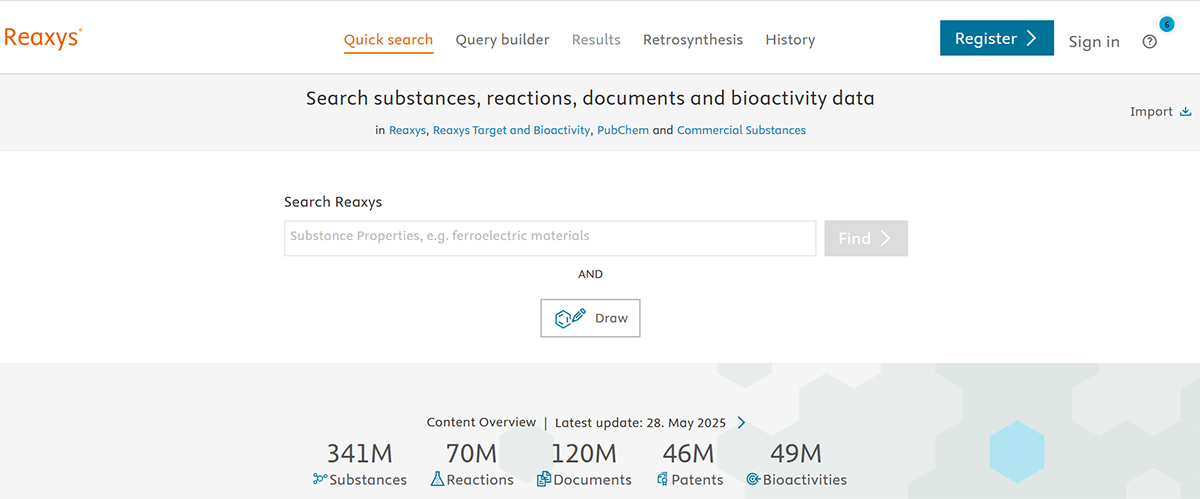
Task: Expand the latest update chevron arrow
Action: pyautogui.click(x=741, y=423)
